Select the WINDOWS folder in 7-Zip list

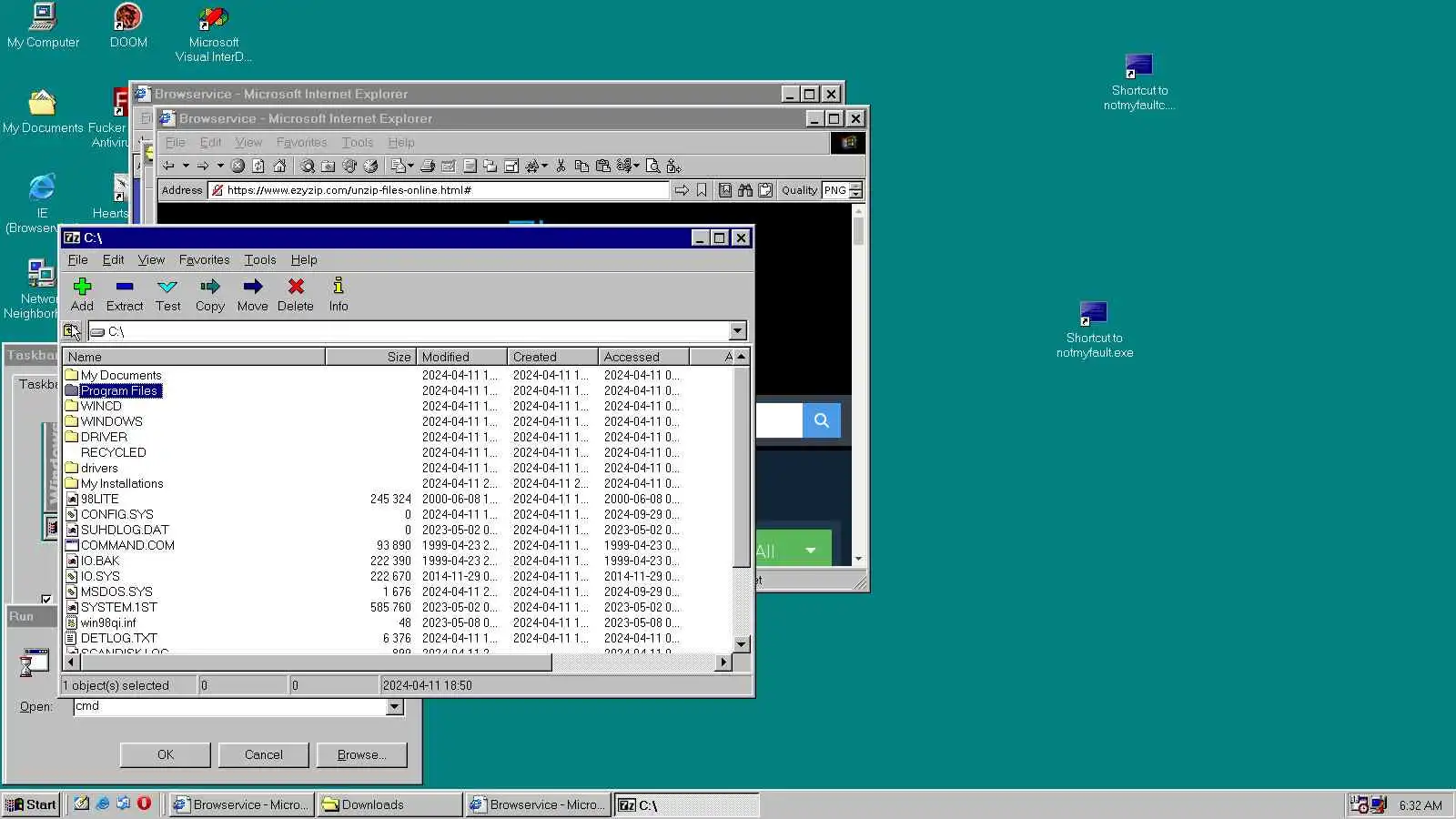(x=112, y=421)
